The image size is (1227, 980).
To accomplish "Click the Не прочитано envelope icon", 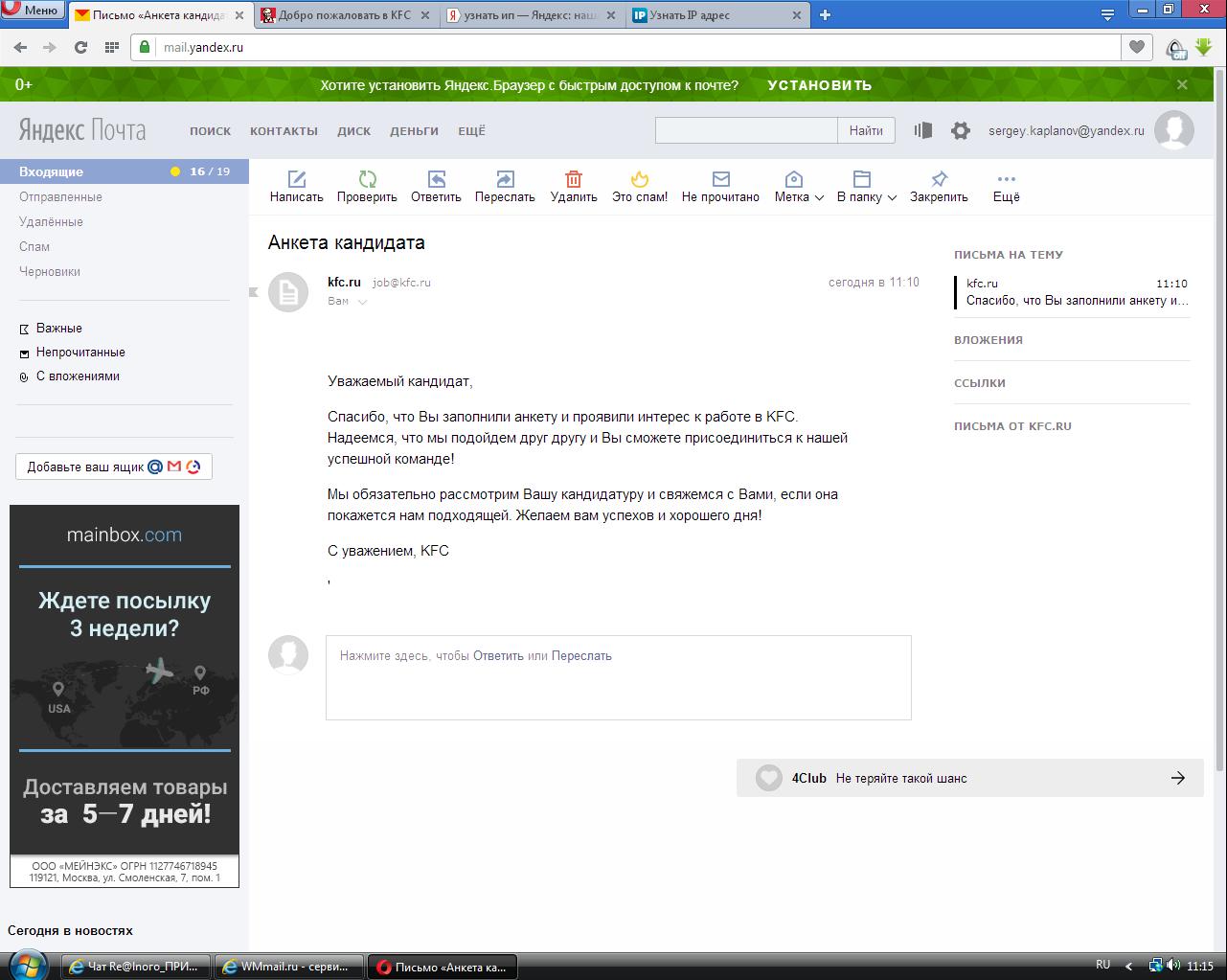I will pyautogui.click(x=720, y=179).
